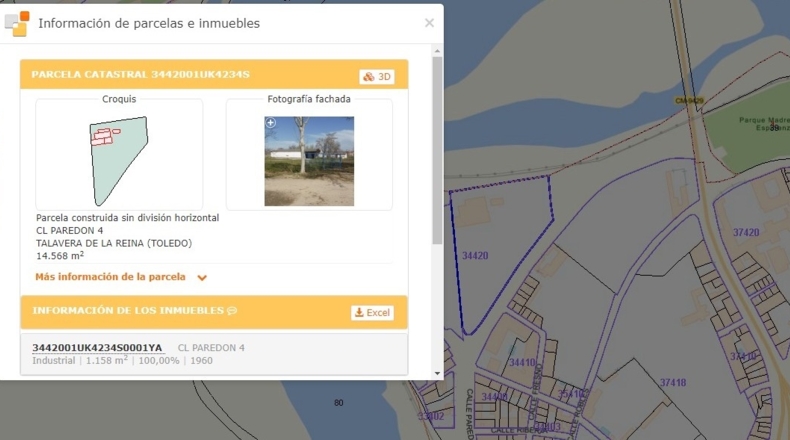Open the 3D view of the parcel
This screenshot has height=440, width=790.
(x=377, y=77)
